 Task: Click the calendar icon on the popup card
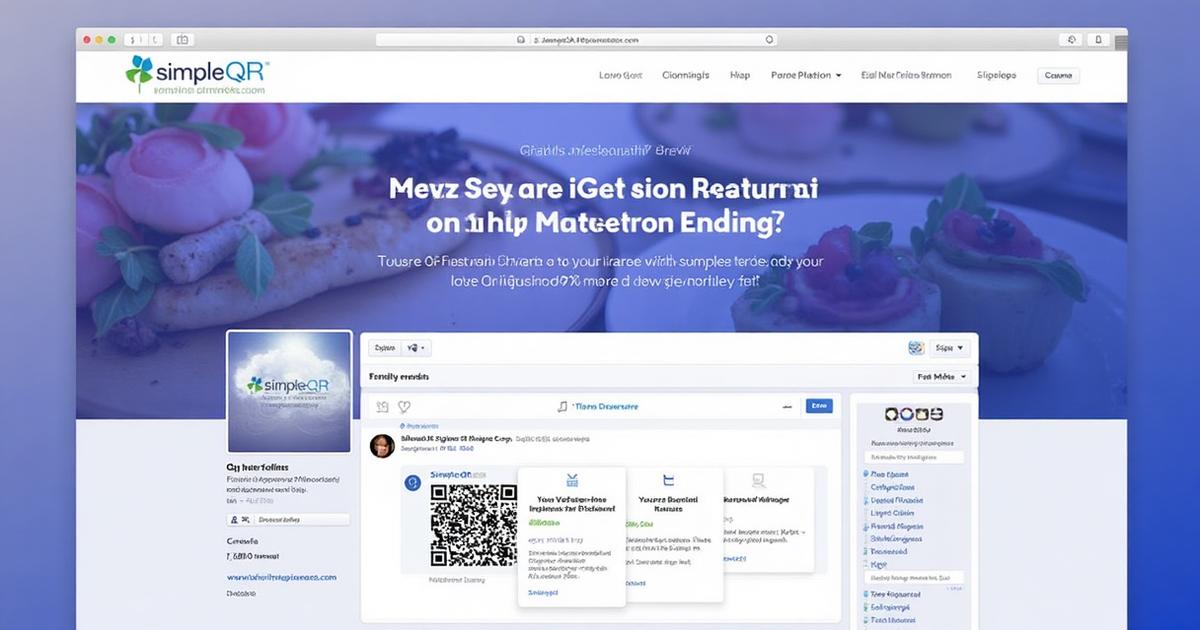click(x=572, y=480)
